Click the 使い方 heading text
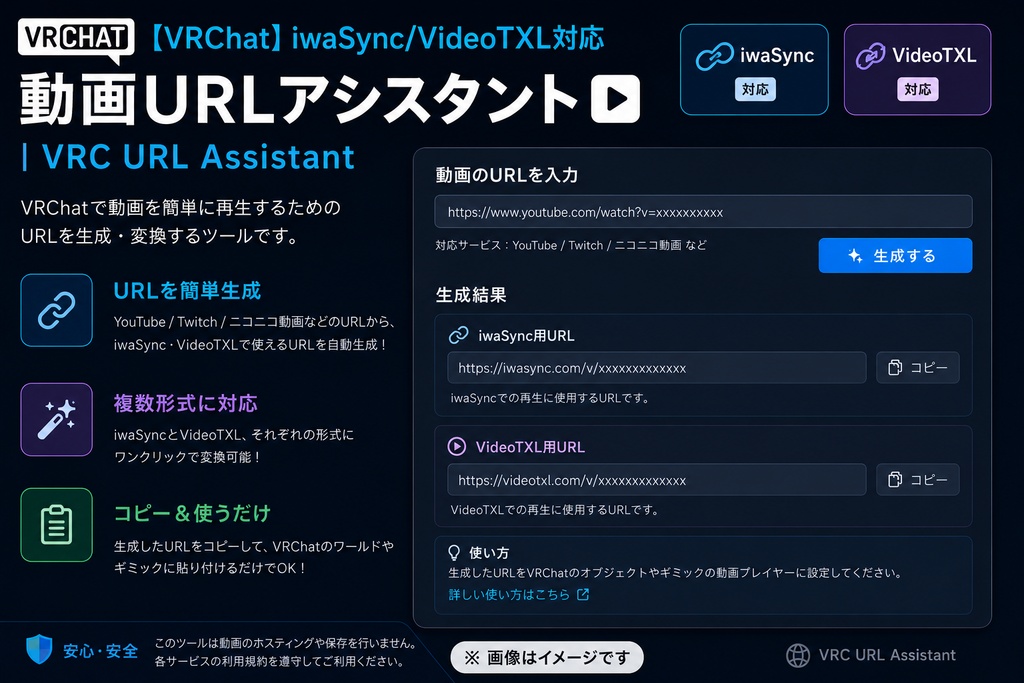This screenshot has height=683, width=1024. (489, 553)
